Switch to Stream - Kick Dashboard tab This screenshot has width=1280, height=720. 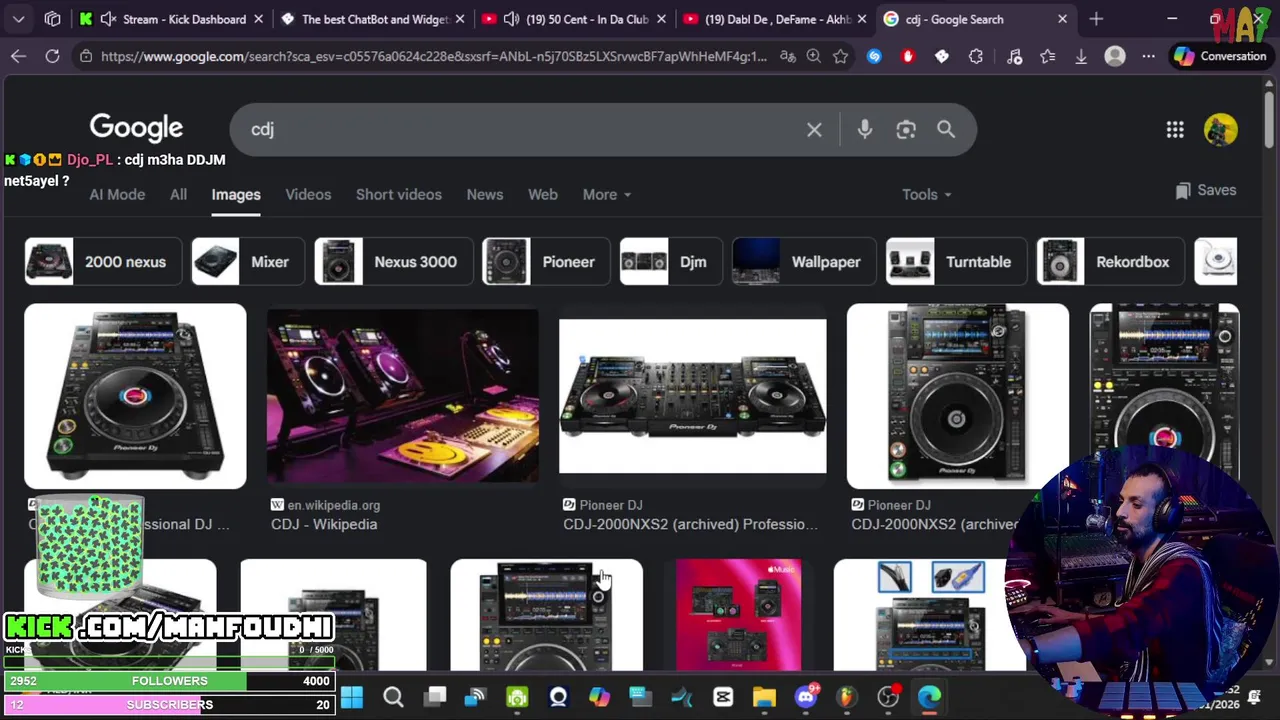point(170,19)
